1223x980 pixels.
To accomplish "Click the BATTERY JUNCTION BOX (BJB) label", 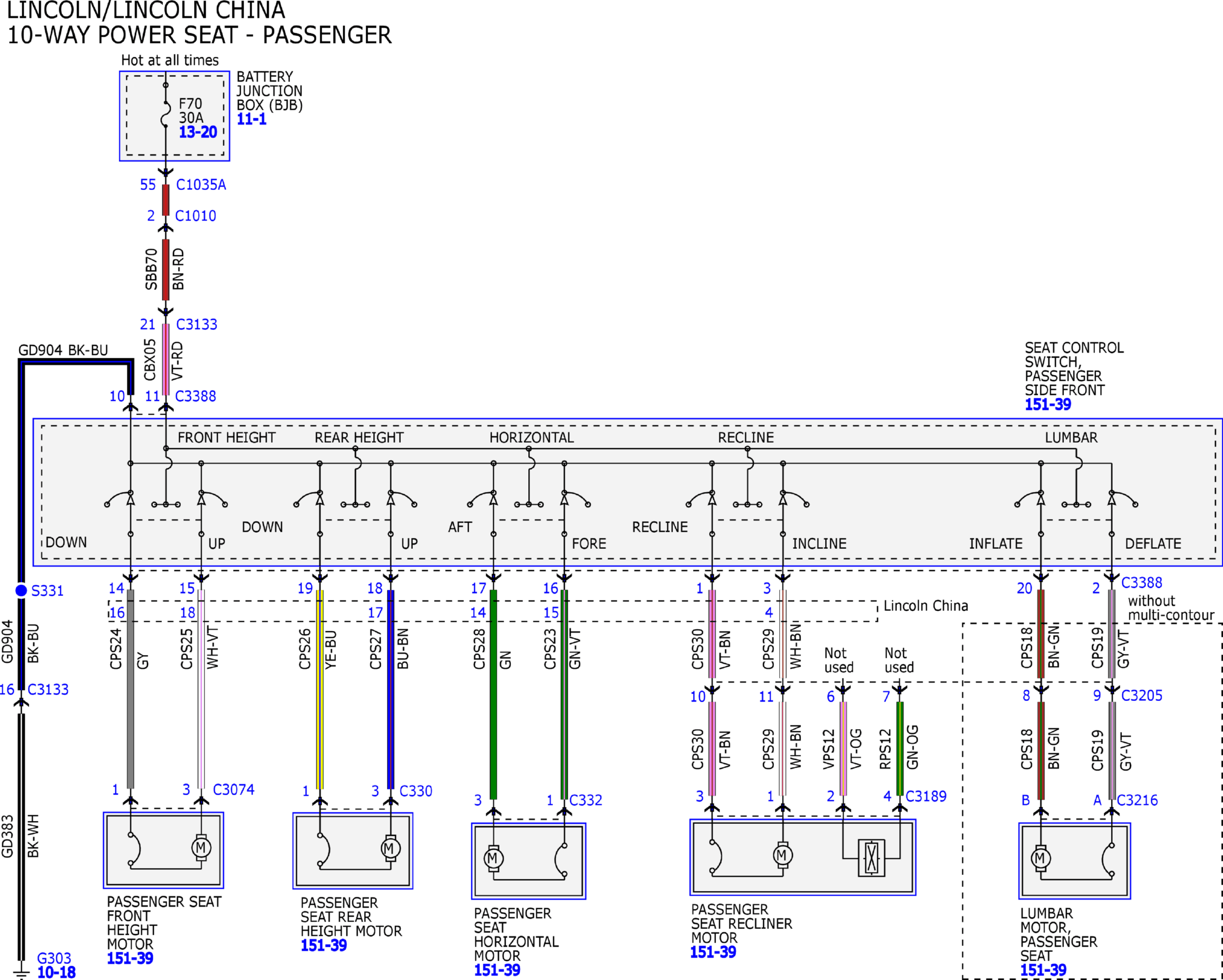I will [269, 91].
